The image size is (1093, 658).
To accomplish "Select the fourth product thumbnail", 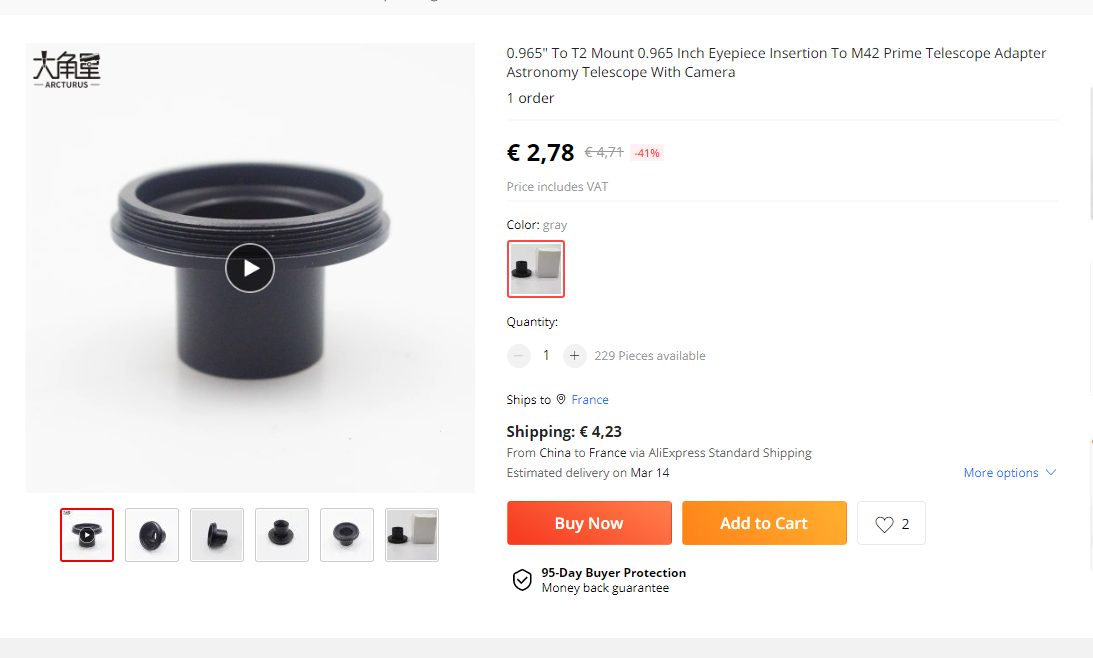I will point(282,535).
